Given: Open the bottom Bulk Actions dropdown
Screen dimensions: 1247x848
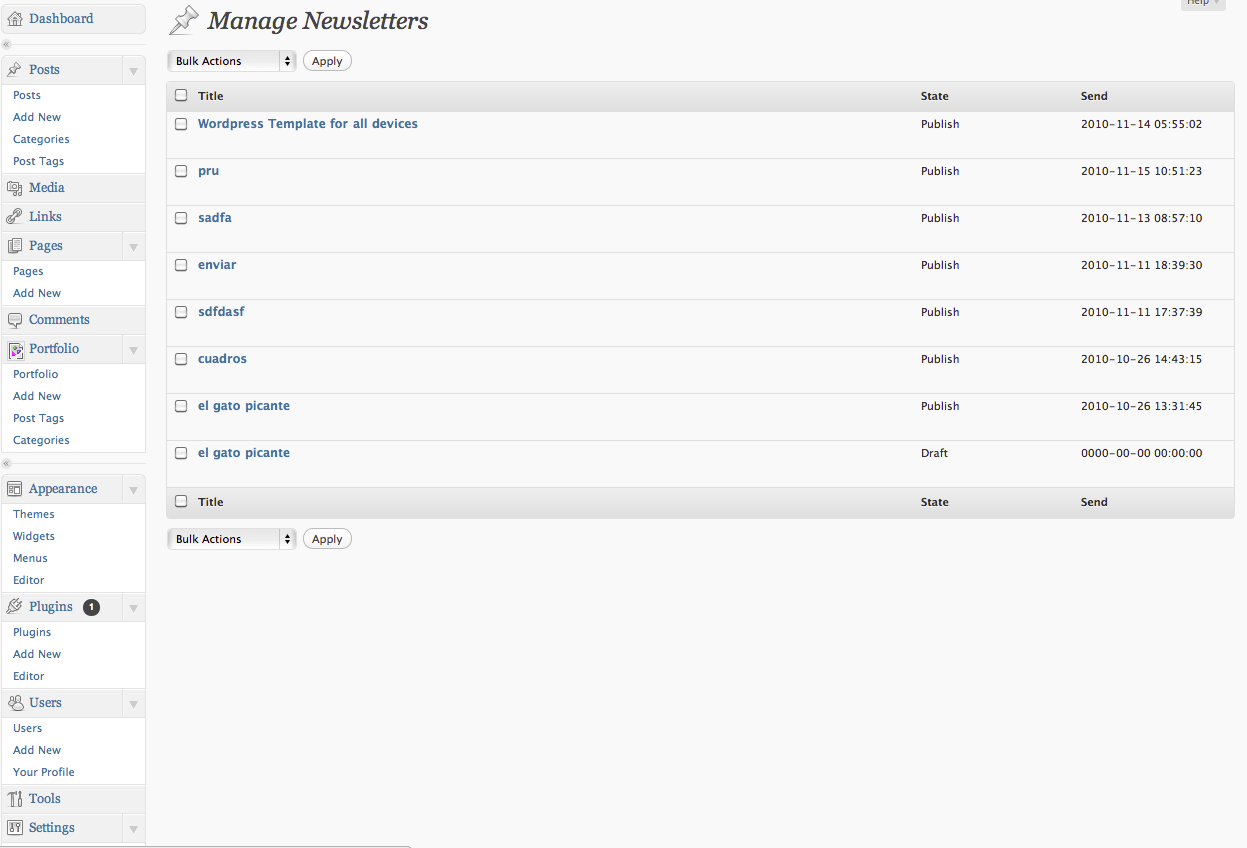Looking at the screenshot, I should pyautogui.click(x=232, y=539).
